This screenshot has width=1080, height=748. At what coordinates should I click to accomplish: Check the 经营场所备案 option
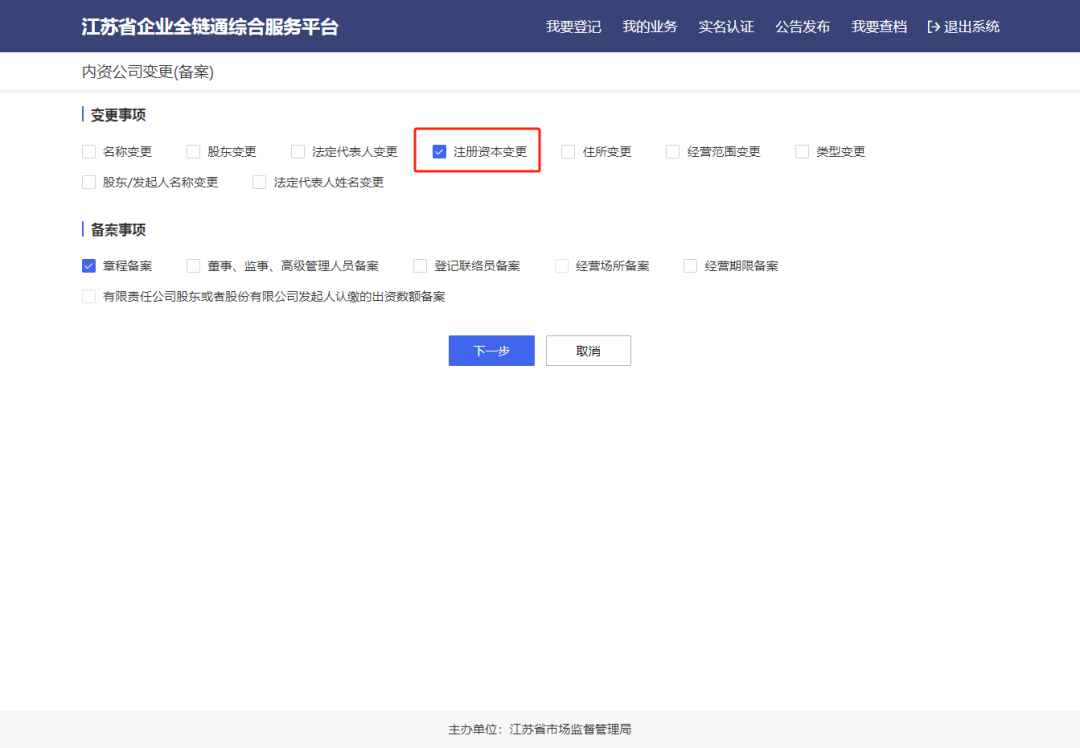point(561,265)
